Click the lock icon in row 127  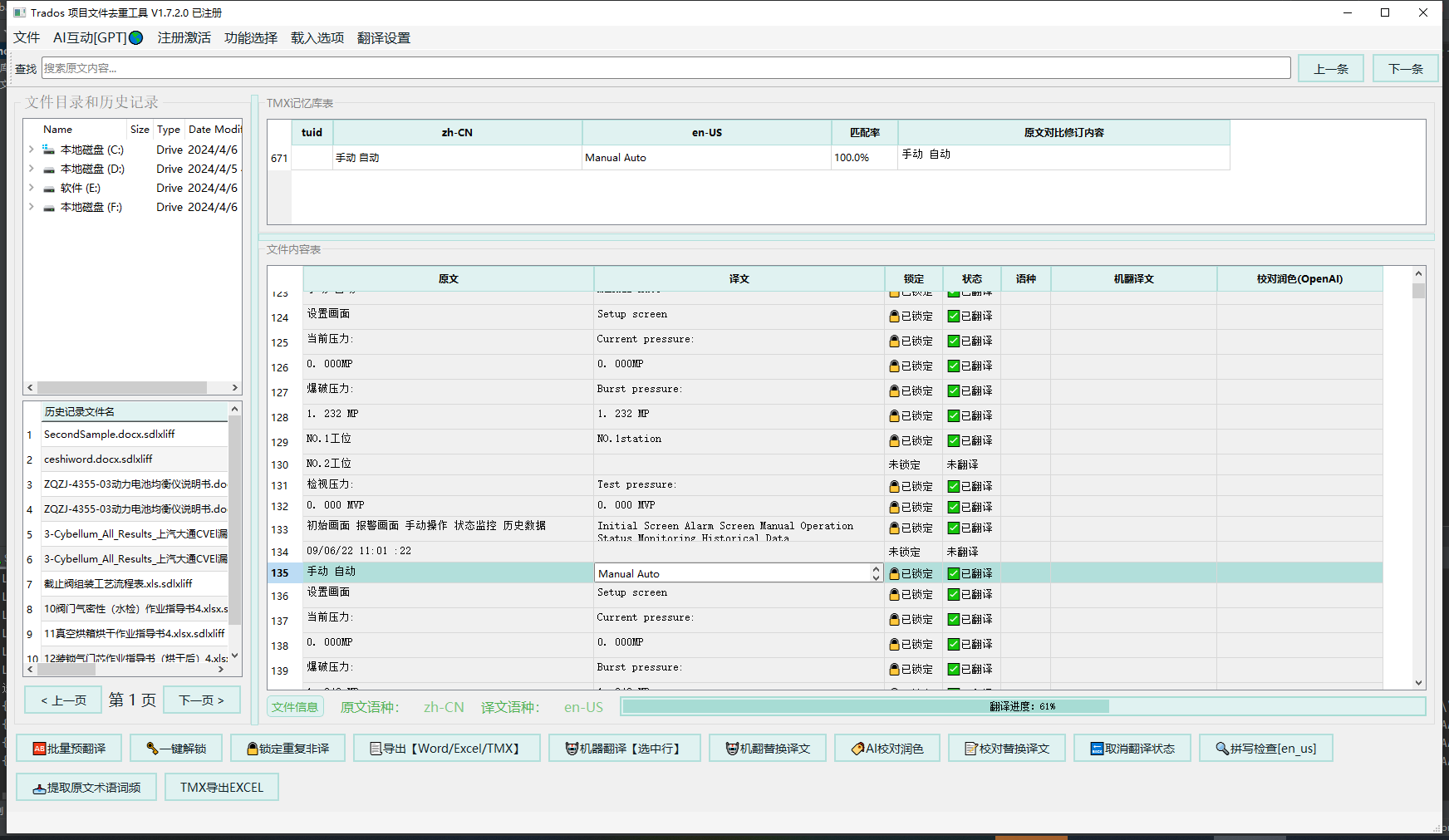pos(894,391)
